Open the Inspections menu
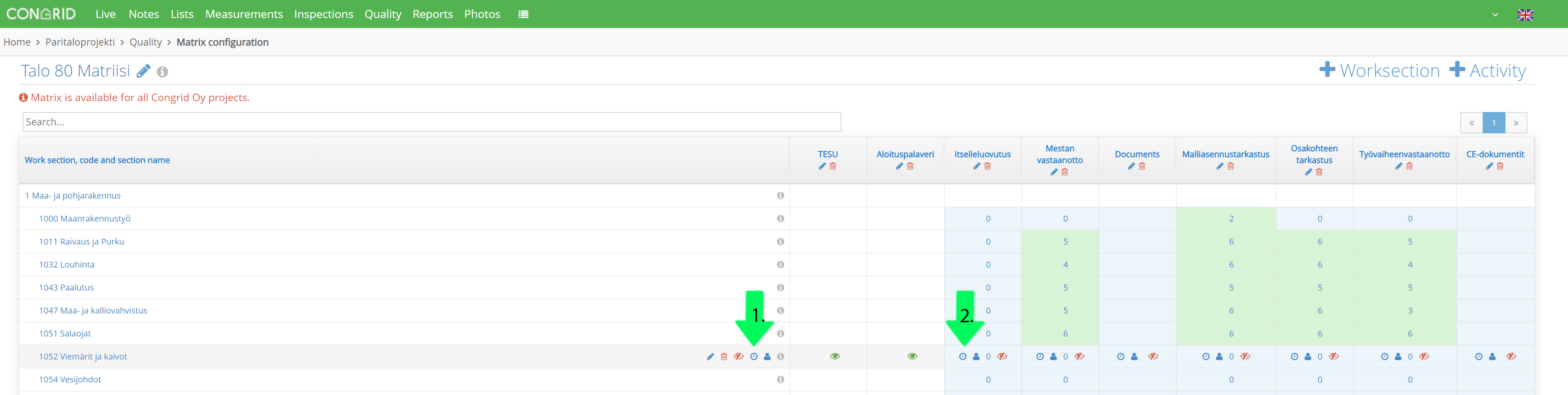This screenshot has width=1568, height=395. [323, 14]
